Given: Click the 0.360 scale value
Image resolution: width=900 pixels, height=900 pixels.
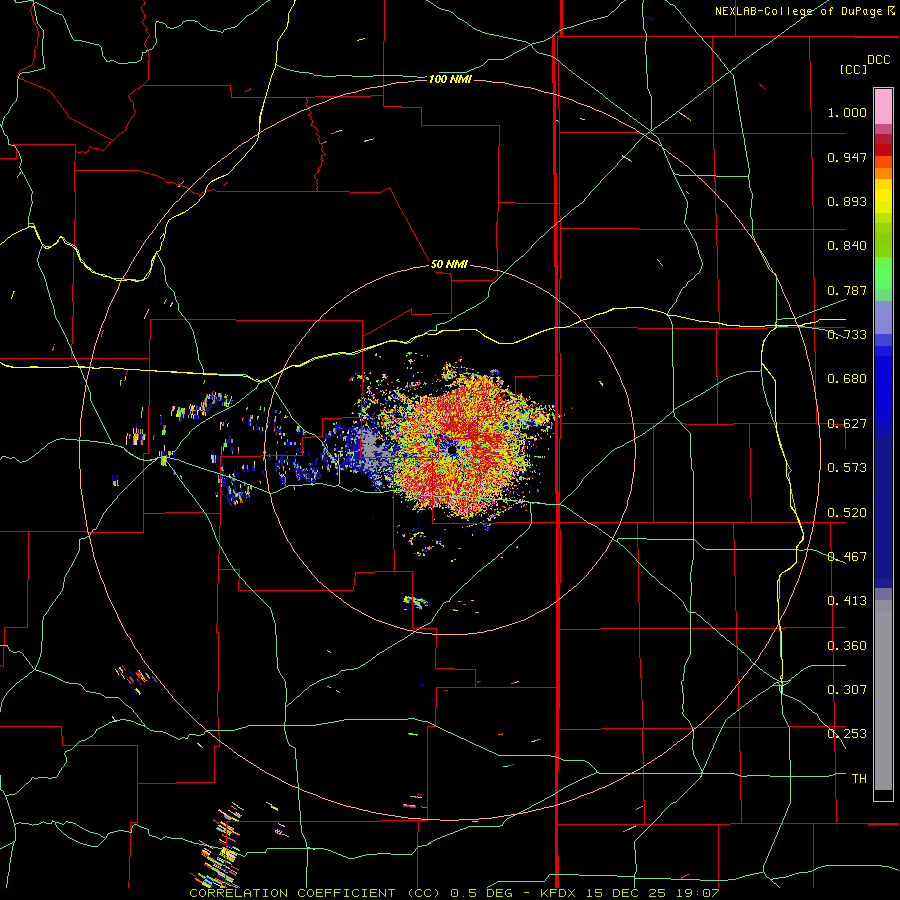Looking at the screenshot, I should coord(847,646).
